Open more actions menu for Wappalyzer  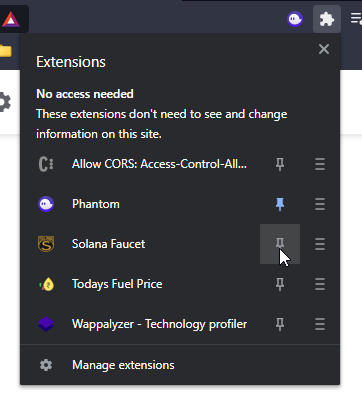[x=320, y=324]
